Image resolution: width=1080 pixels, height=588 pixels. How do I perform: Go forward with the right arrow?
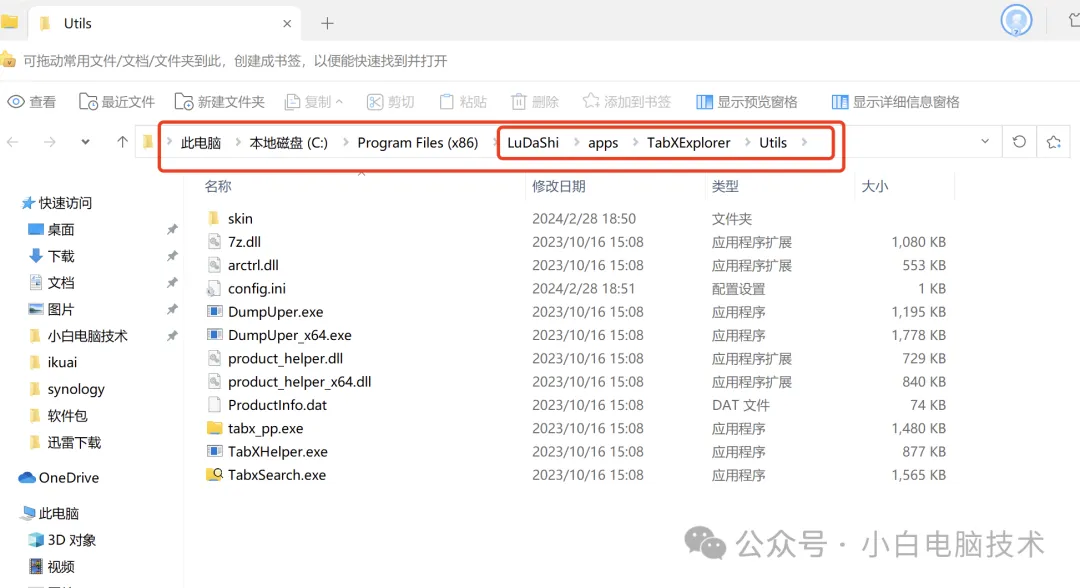point(50,142)
